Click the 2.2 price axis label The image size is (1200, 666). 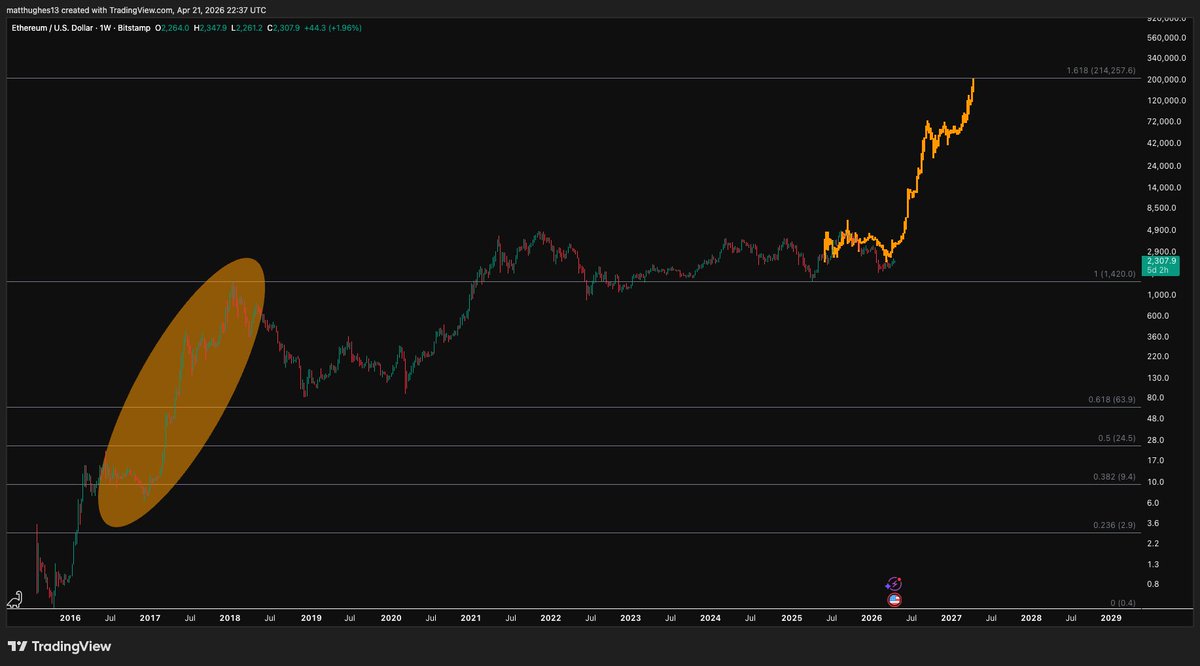(x=1154, y=543)
